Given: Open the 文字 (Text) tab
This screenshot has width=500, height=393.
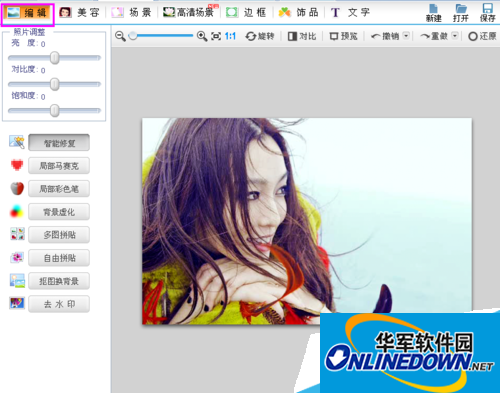Looking at the screenshot, I should click(350, 13).
